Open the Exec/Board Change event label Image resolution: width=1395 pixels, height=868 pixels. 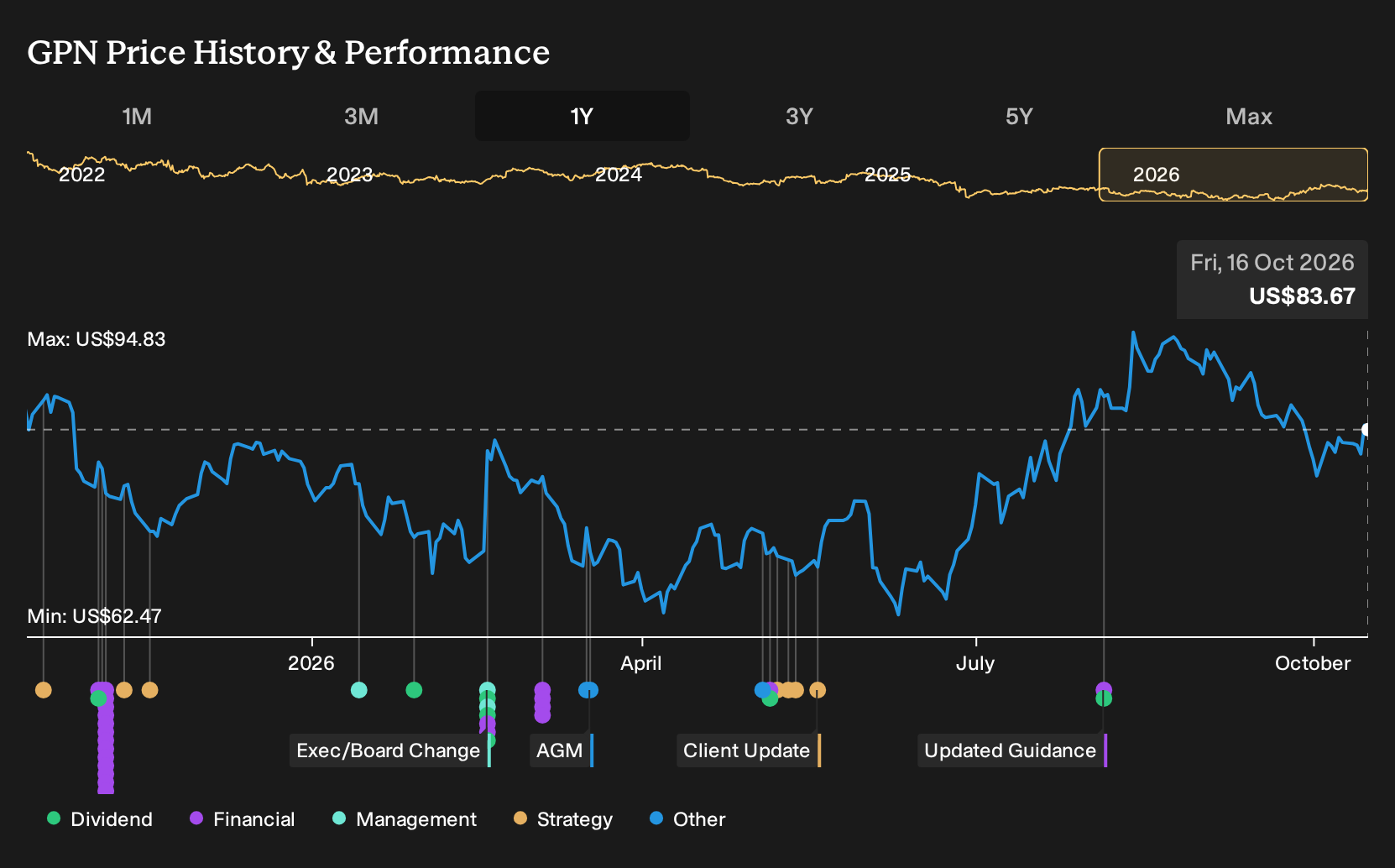(390, 750)
